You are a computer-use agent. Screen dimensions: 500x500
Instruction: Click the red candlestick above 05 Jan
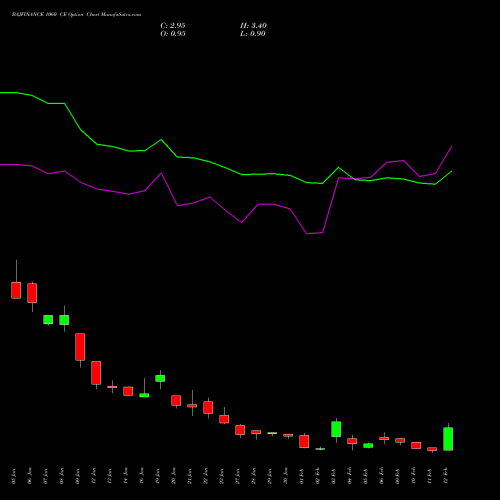coord(16,290)
